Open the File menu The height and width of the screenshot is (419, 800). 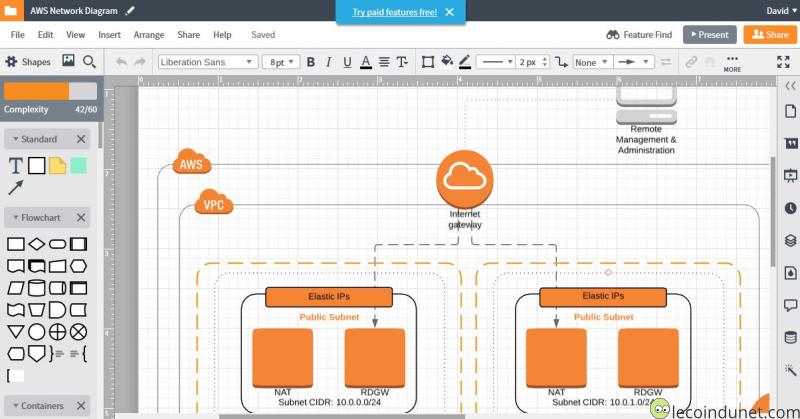click(17, 35)
